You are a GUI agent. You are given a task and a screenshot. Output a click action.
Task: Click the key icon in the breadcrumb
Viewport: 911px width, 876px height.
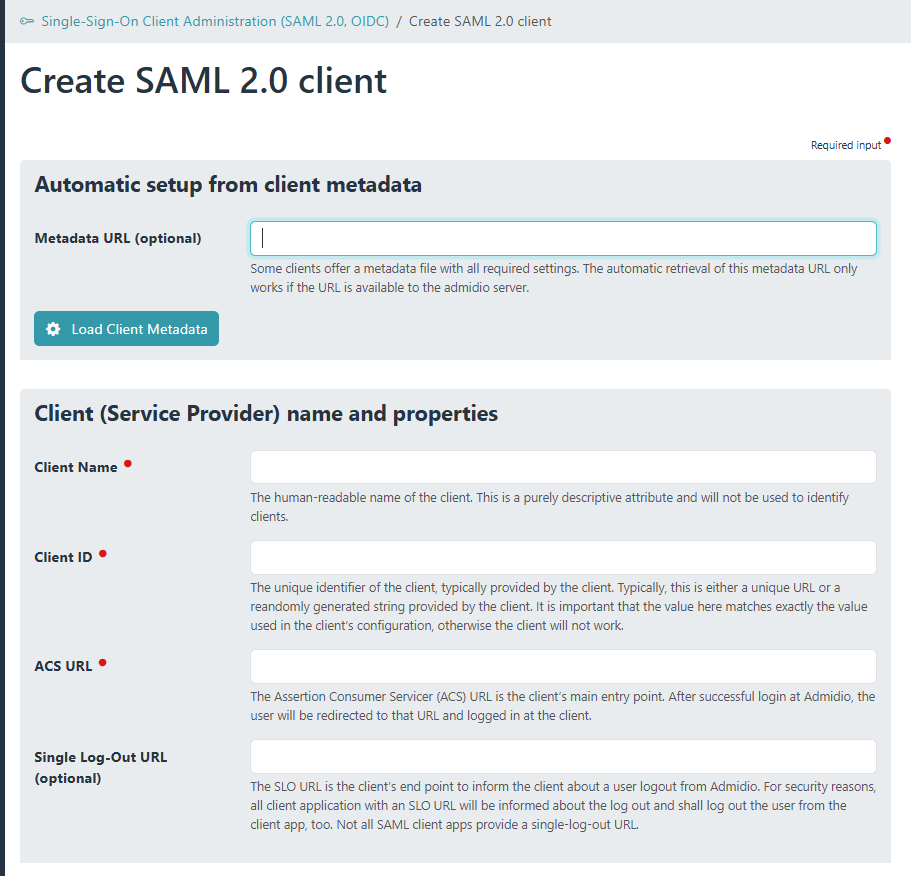coord(27,21)
